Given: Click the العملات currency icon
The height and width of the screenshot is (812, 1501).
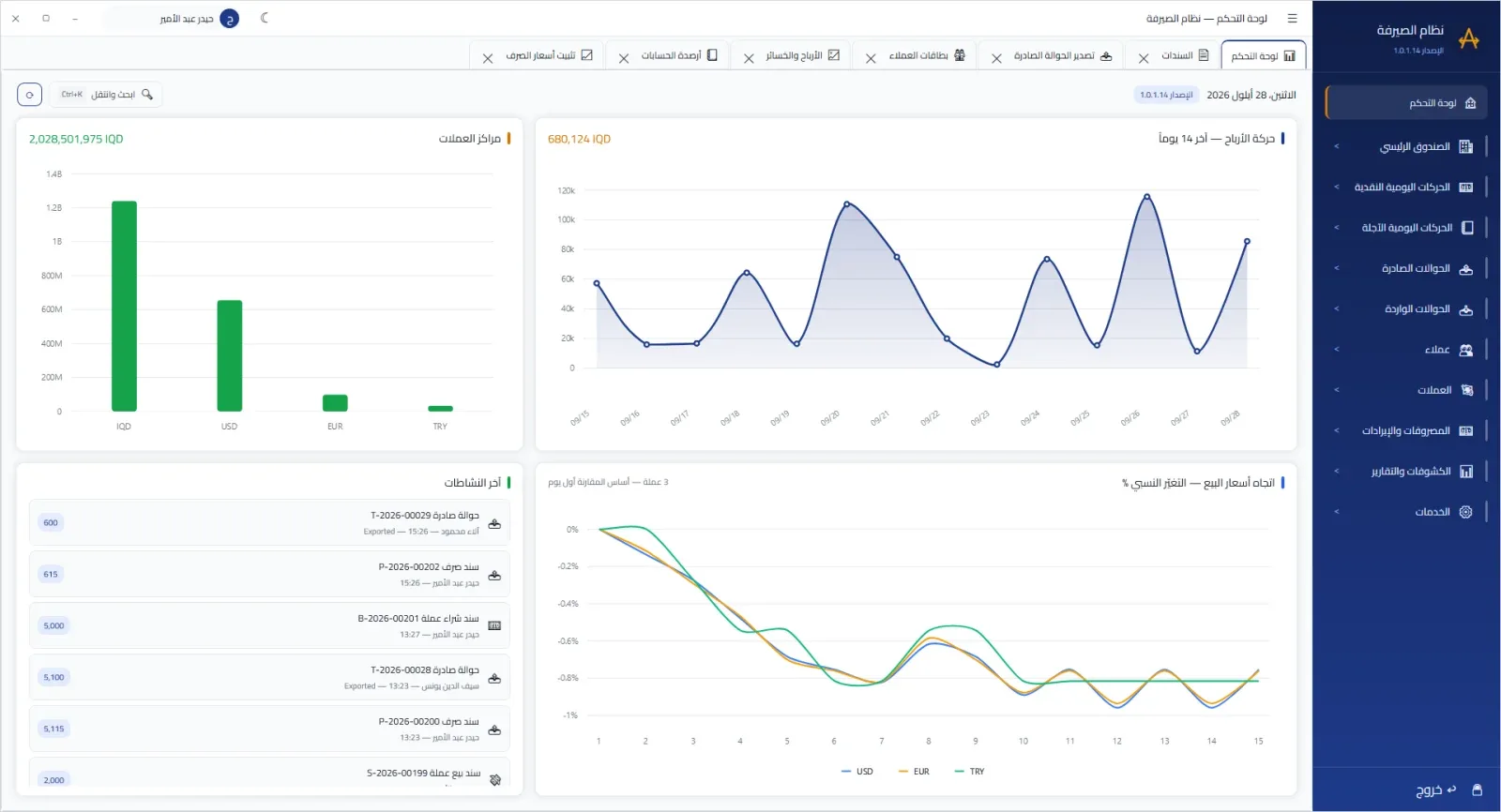Looking at the screenshot, I should 1466,390.
